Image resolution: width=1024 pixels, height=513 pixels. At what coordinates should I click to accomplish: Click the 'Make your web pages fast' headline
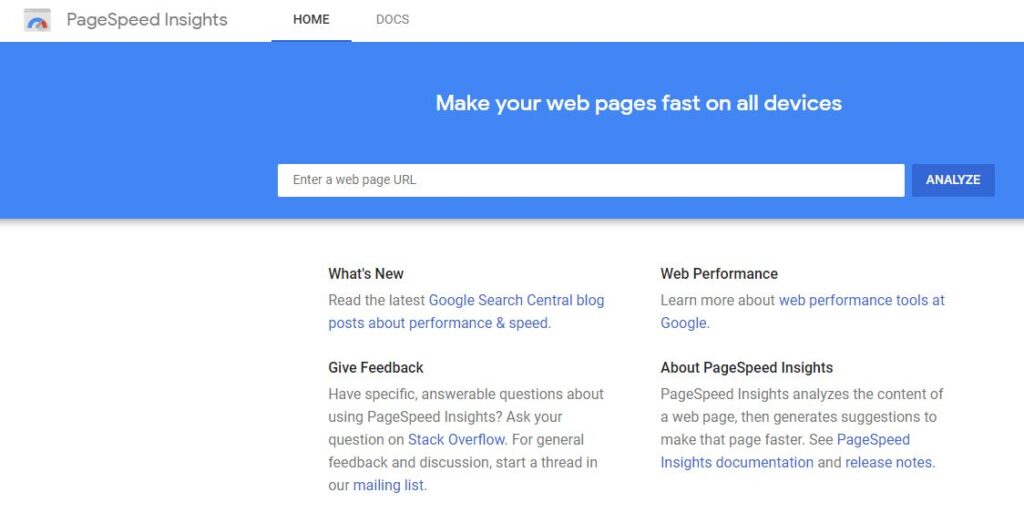(638, 103)
